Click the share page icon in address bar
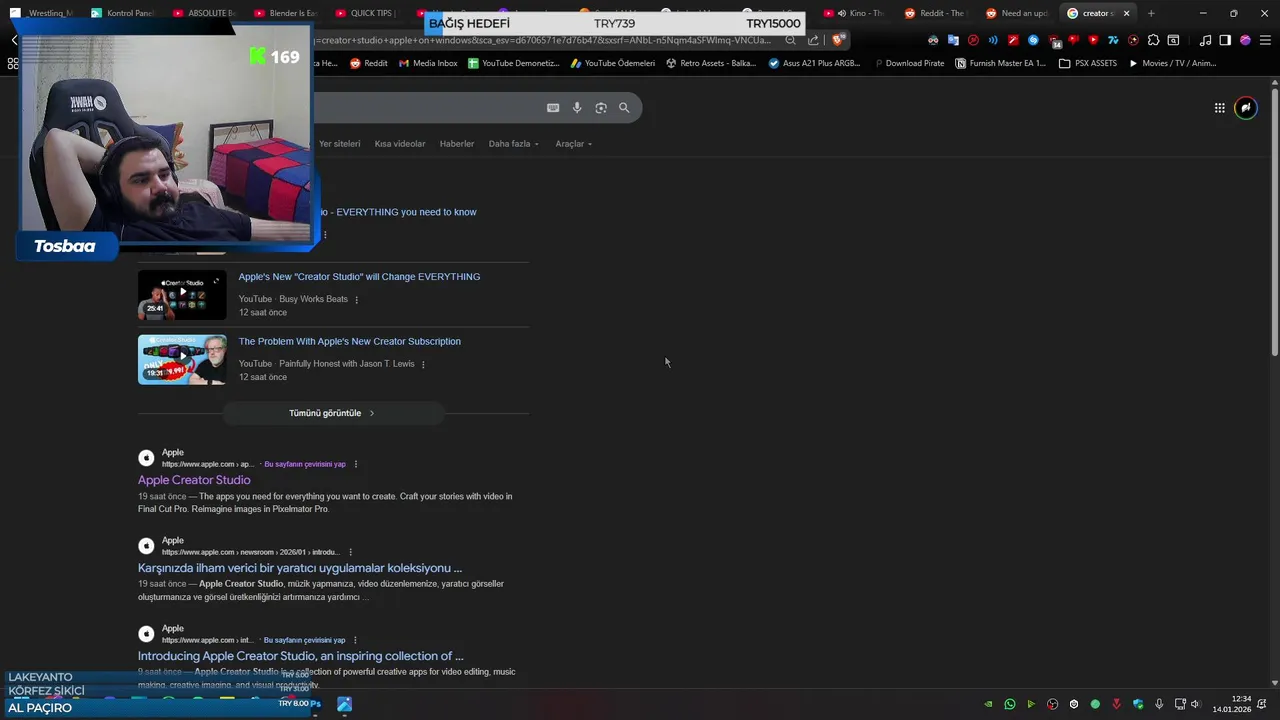 pos(813,40)
